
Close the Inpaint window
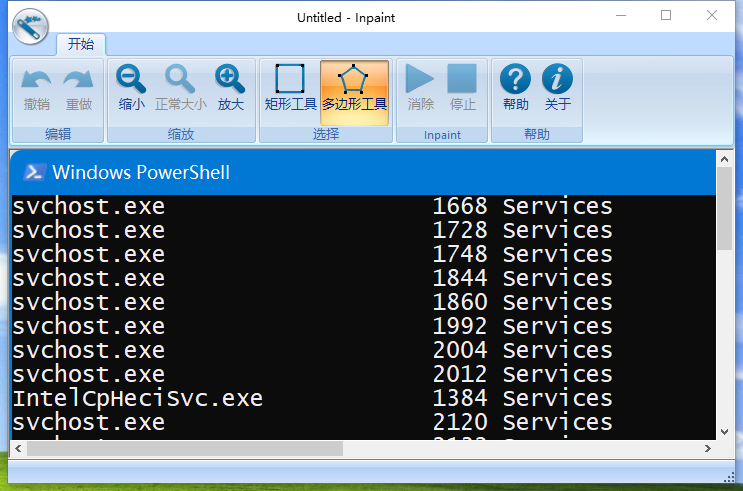pyautogui.click(x=712, y=16)
